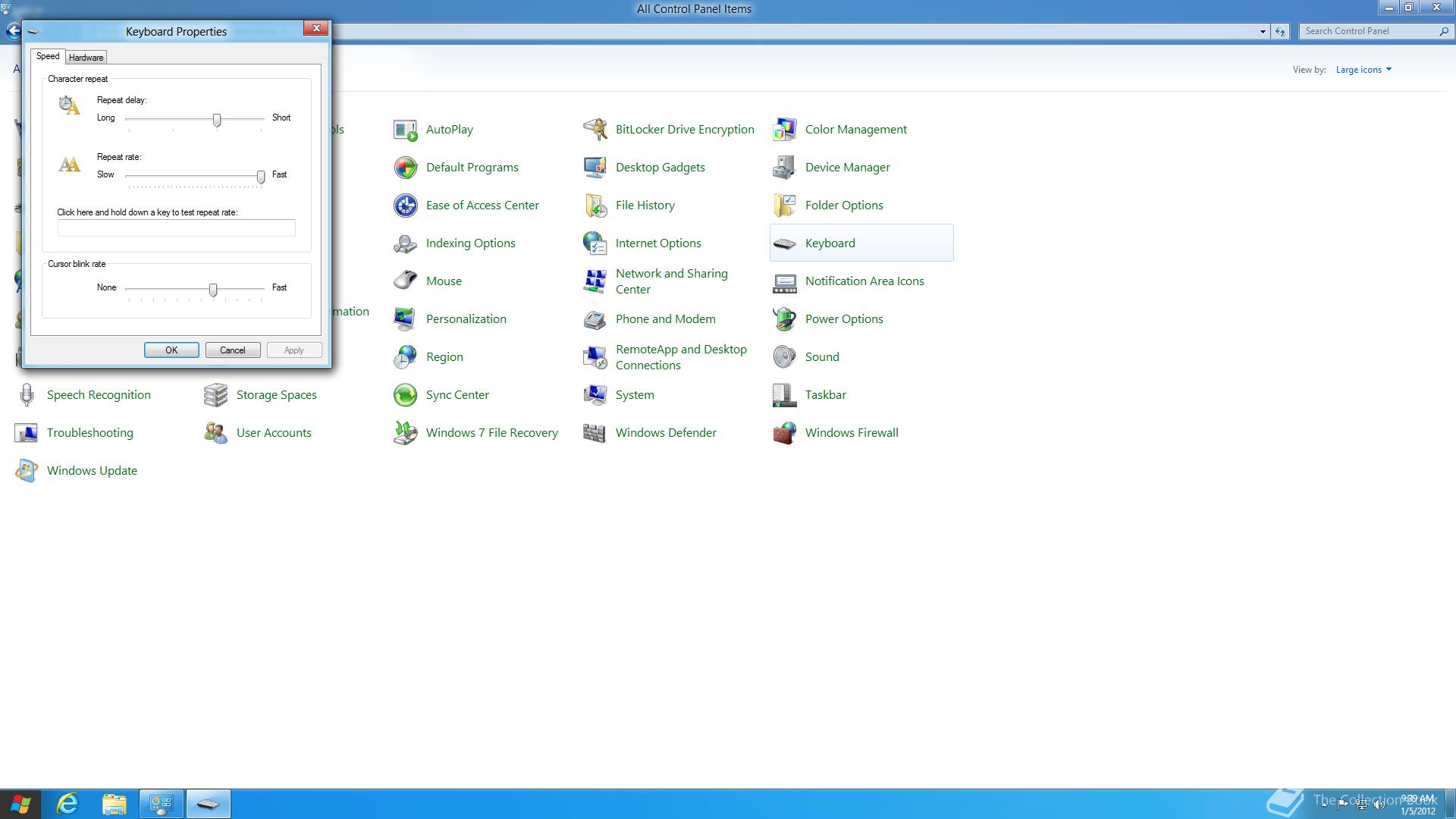Click the Taskbar link
Image resolution: width=1456 pixels, height=819 pixels.
(825, 395)
